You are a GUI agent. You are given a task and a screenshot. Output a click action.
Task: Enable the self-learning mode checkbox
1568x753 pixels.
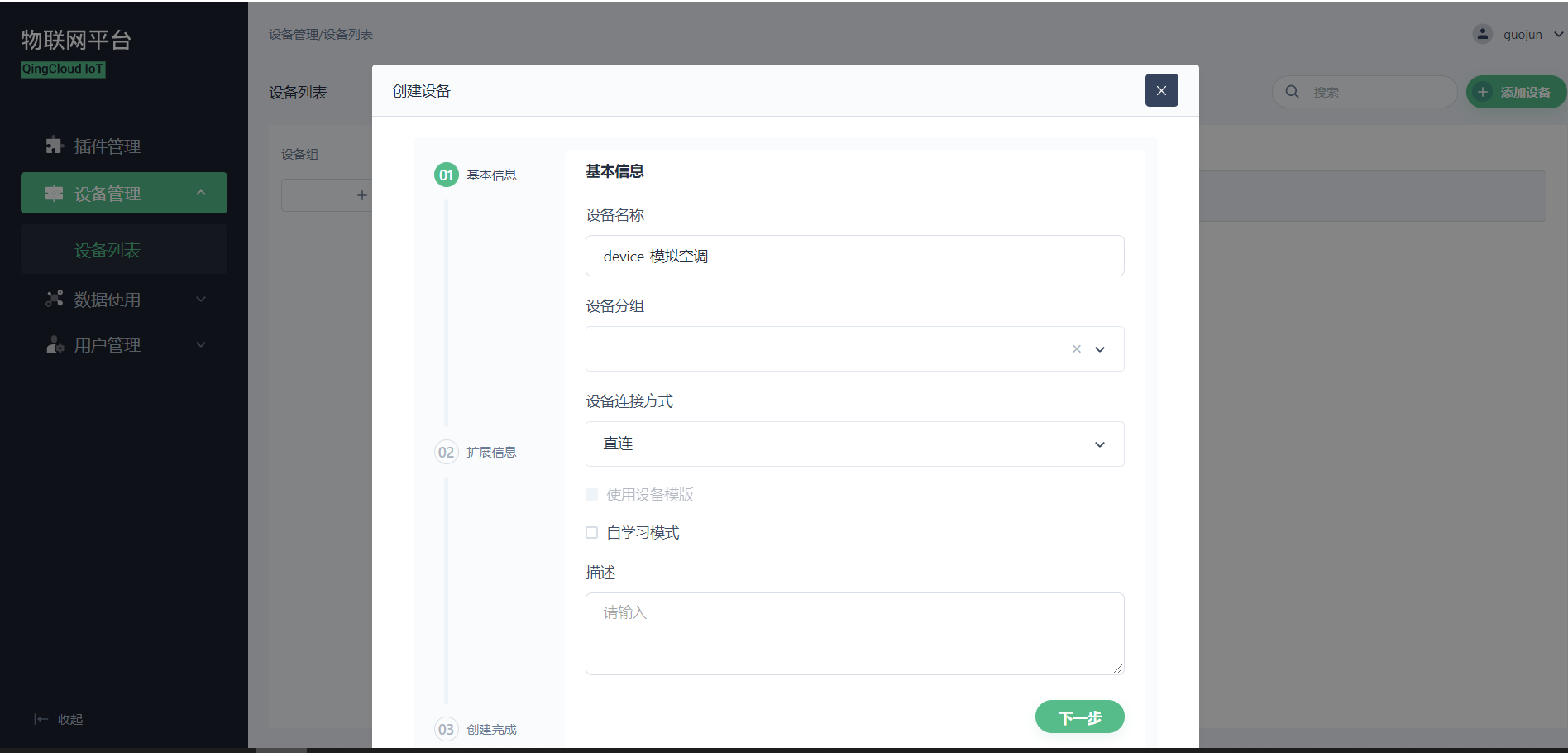pos(592,533)
